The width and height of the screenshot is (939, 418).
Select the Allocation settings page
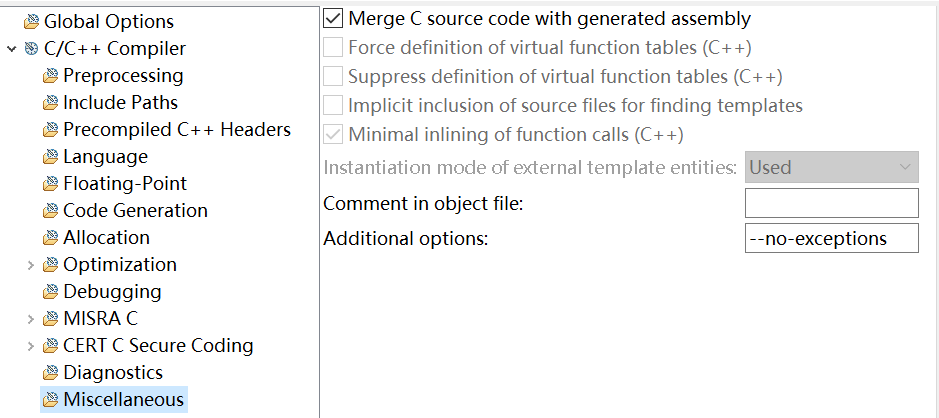pyautogui.click(x=106, y=238)
